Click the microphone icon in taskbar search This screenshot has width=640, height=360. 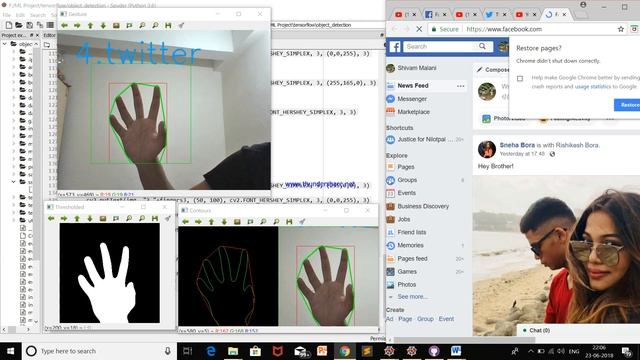coord(167,351)
